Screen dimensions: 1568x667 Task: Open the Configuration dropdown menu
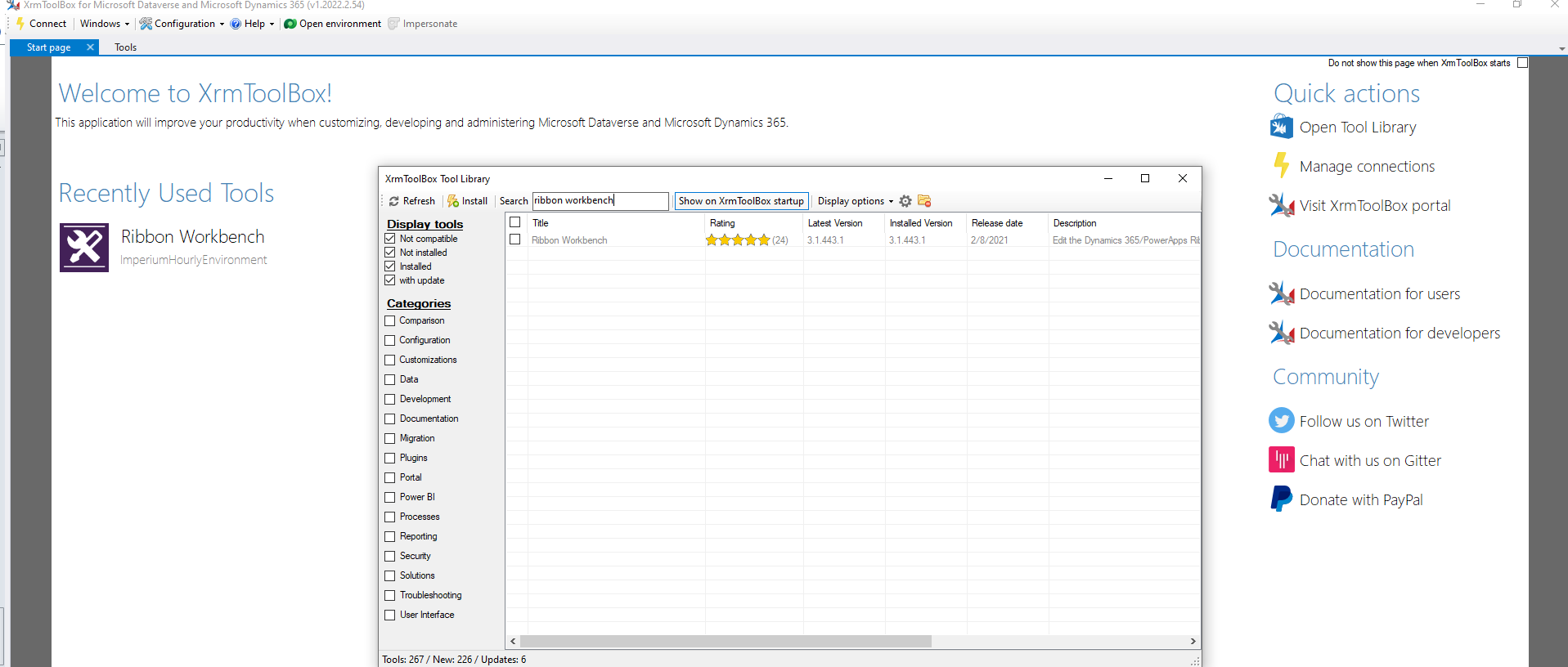tap(183, 24)
